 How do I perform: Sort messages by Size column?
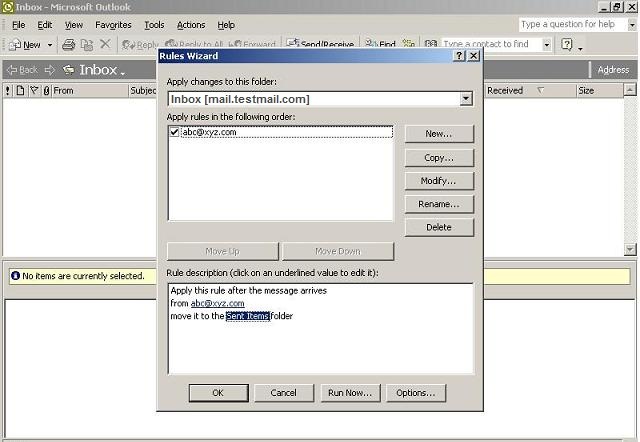tap(600, 91)
